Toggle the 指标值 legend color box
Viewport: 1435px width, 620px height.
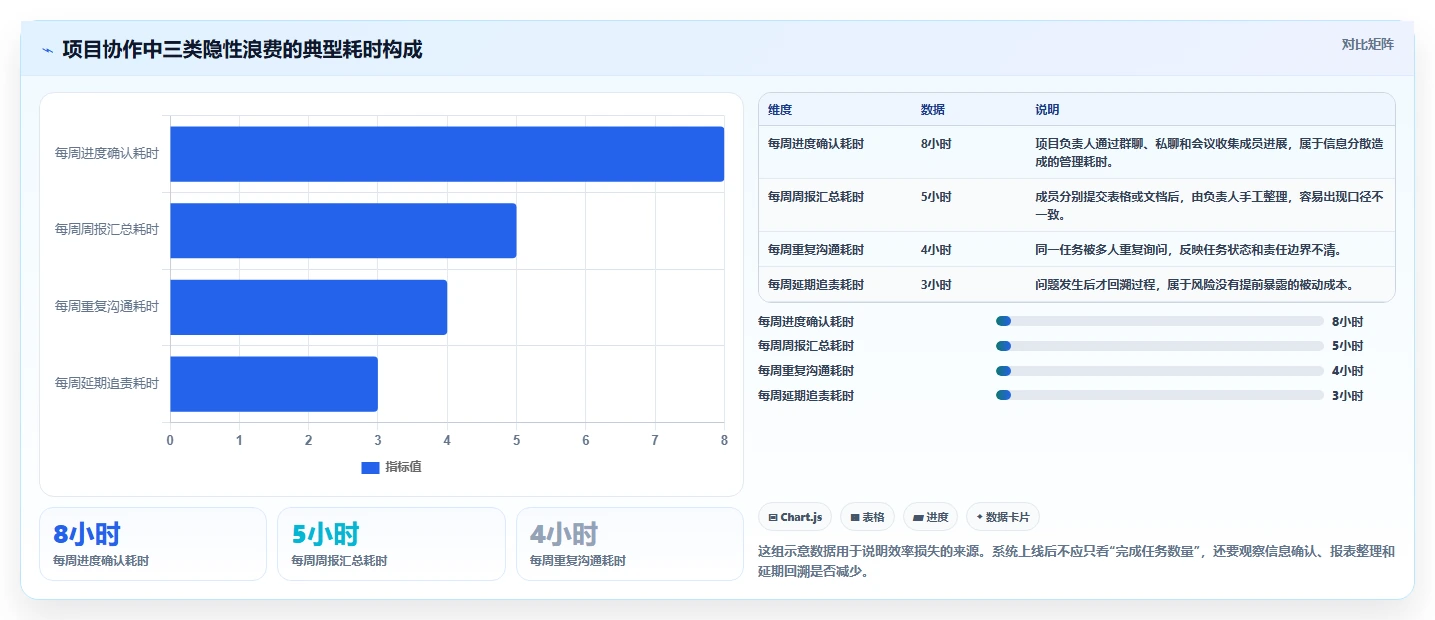click(x=370, y=467)
